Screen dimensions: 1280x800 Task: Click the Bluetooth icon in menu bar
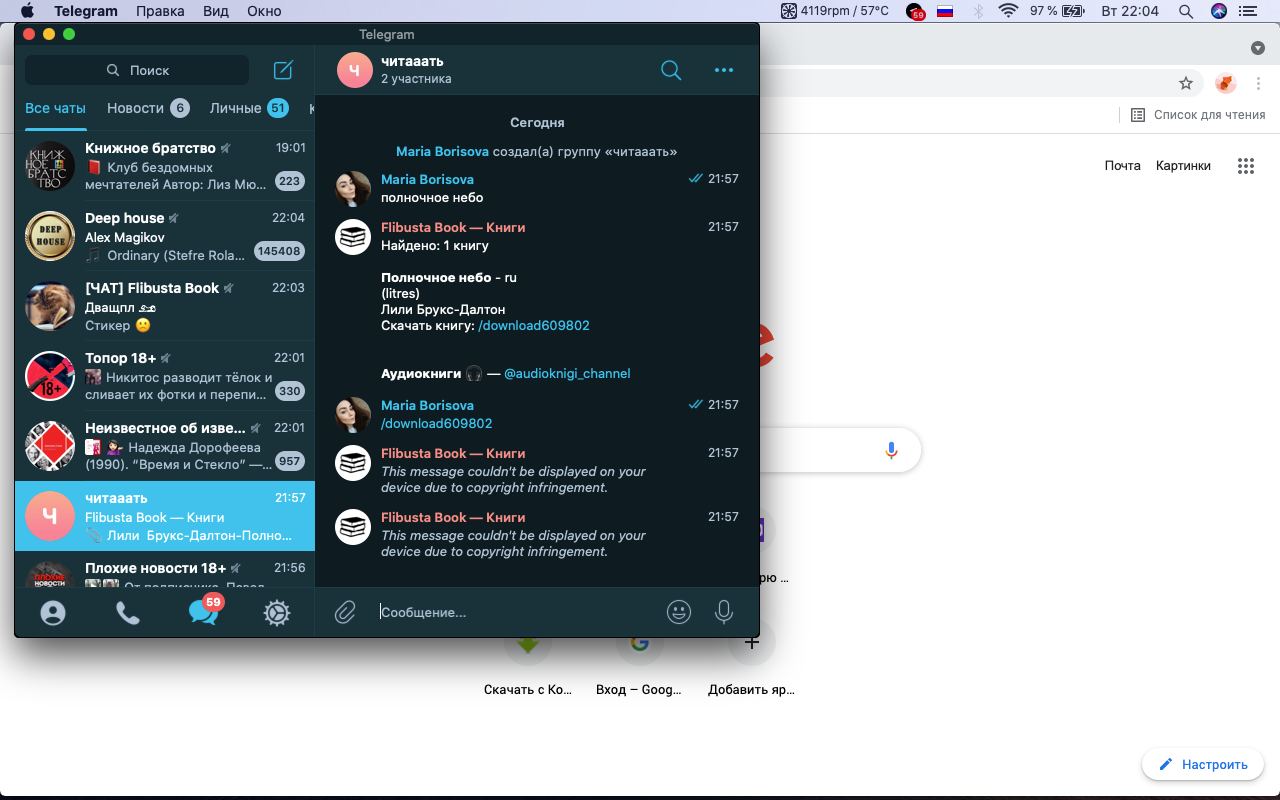click(x=979, y=11)
